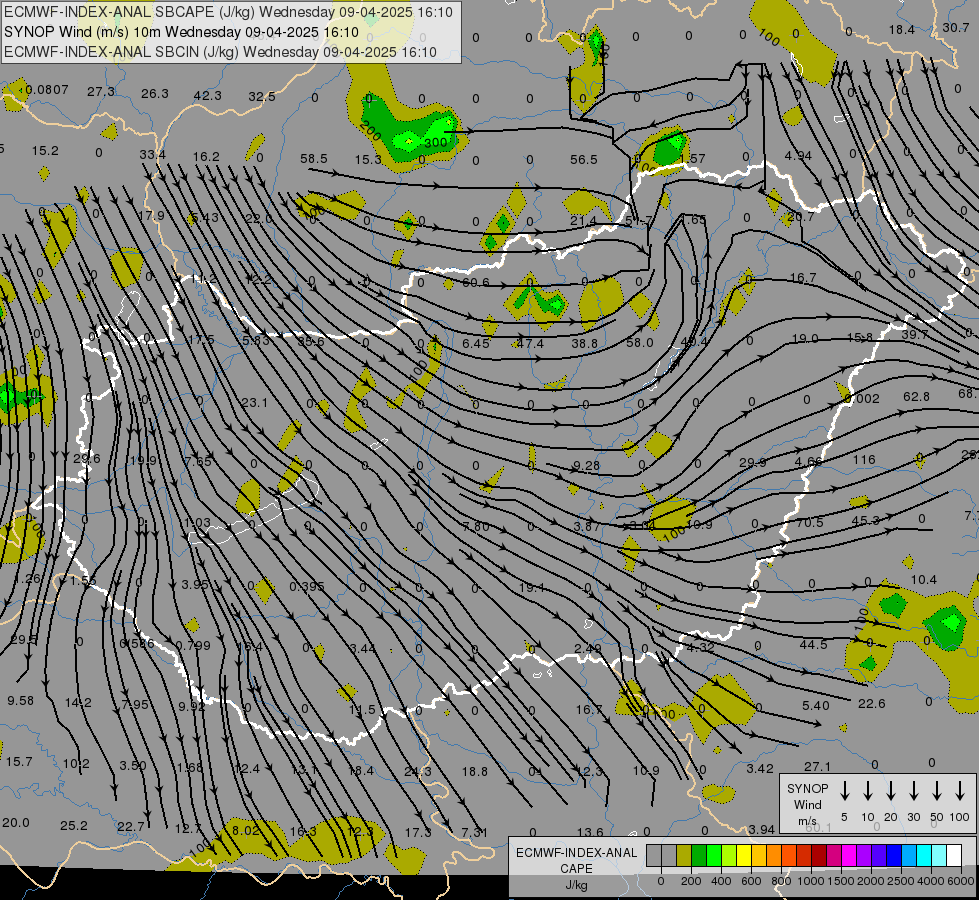Pick the olive swatch in CAPE scale
The image size is (979, 900).
click(x=684, y=856)
